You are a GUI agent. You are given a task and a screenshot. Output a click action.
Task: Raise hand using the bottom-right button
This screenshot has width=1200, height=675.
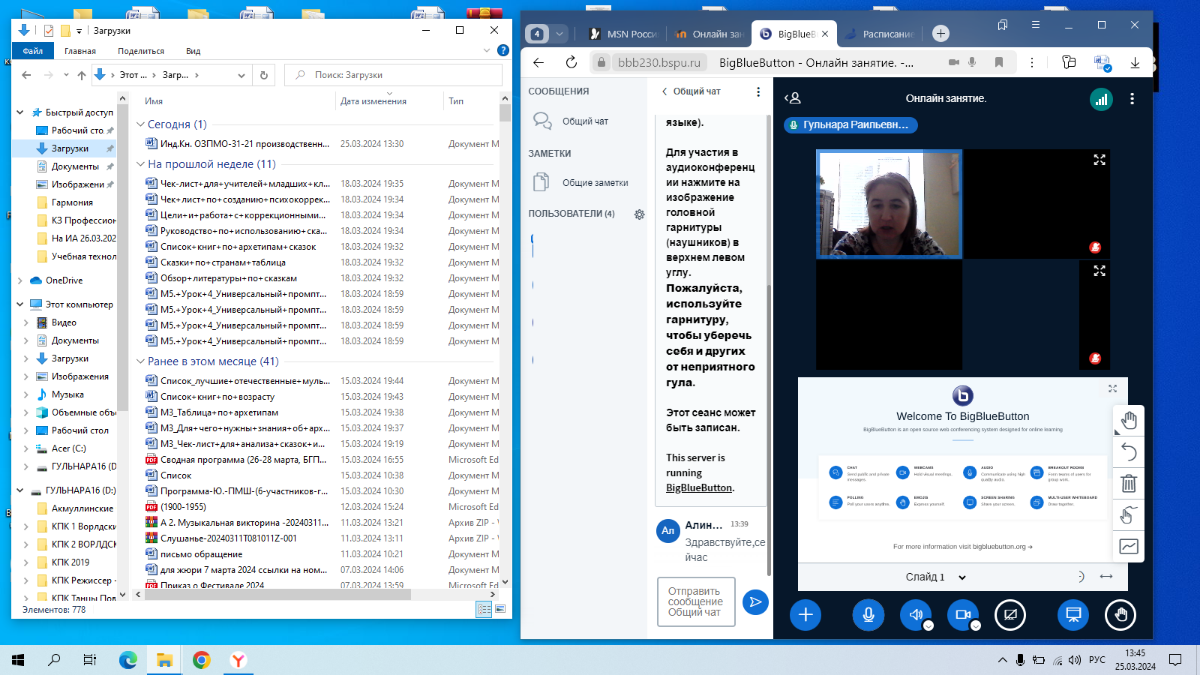(1121, 615)
